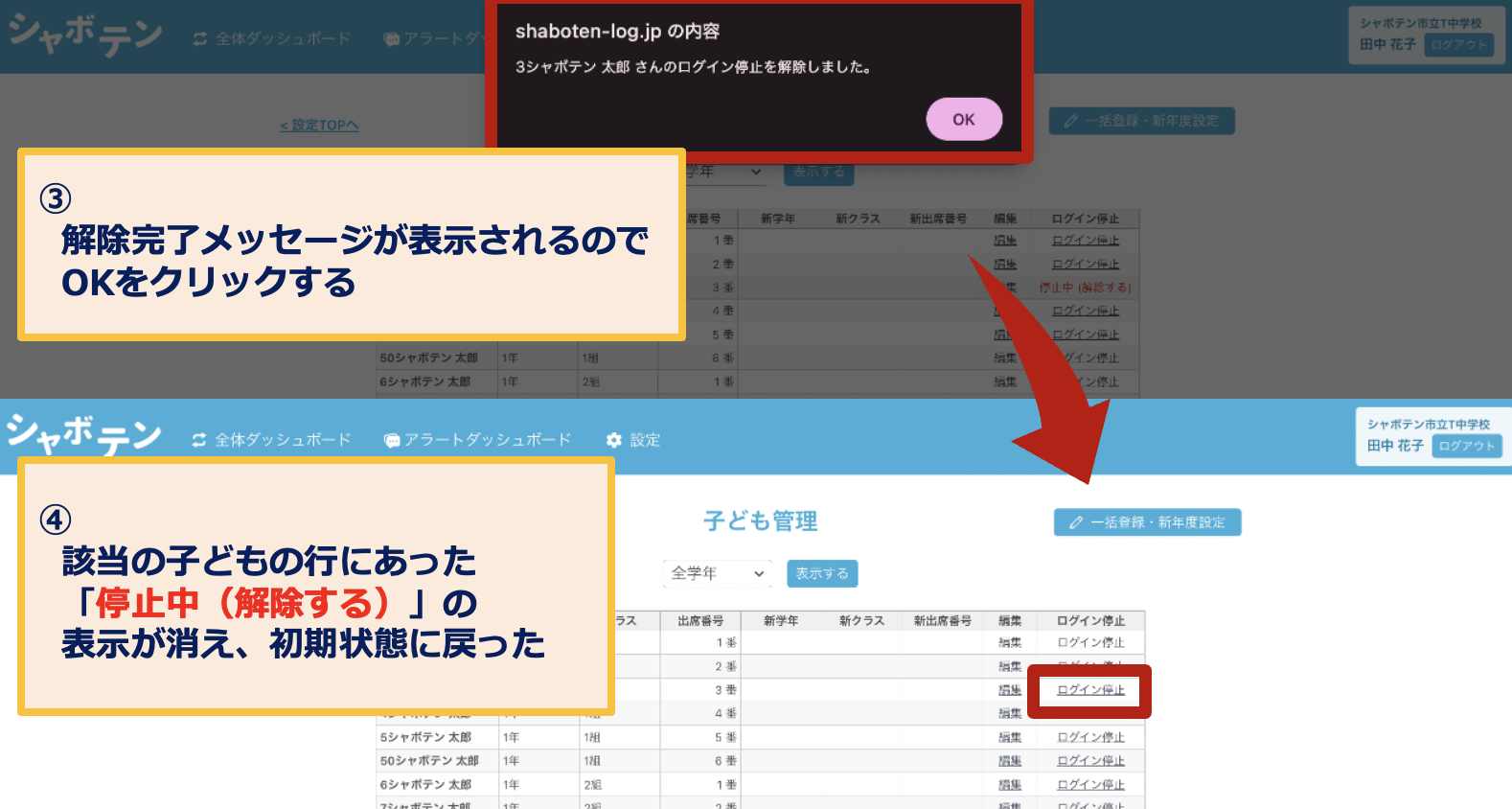Viewport: 1512px width, 809px height.
Task: Click the 出席番号 column header, lower table
Action: 700,621
